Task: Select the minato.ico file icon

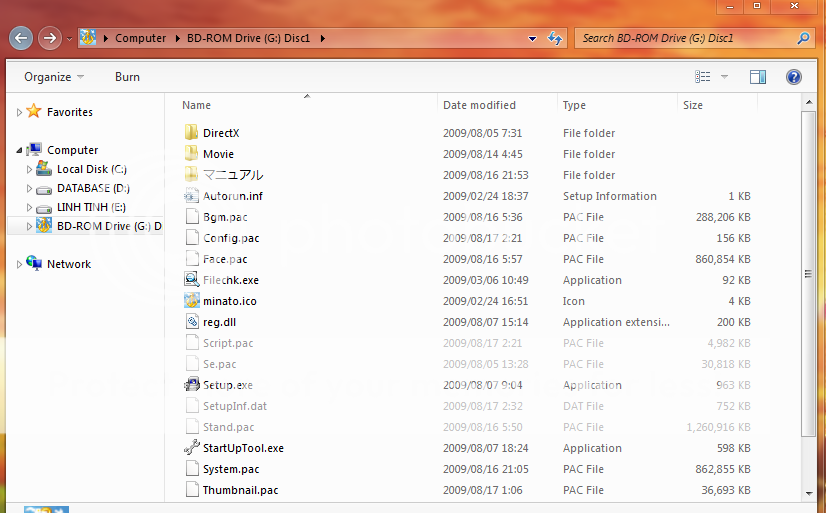Action: [192, 301]
